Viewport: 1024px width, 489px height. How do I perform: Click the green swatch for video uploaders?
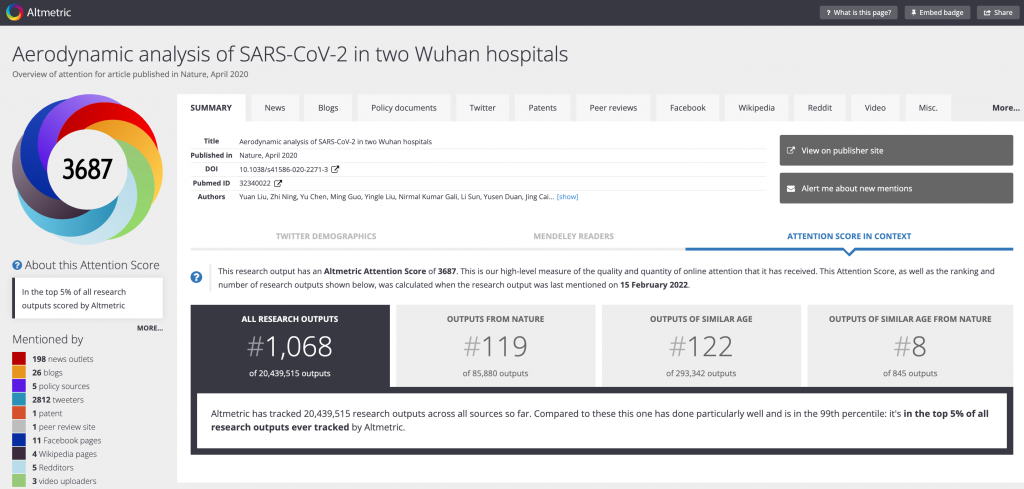pos(19,481)
